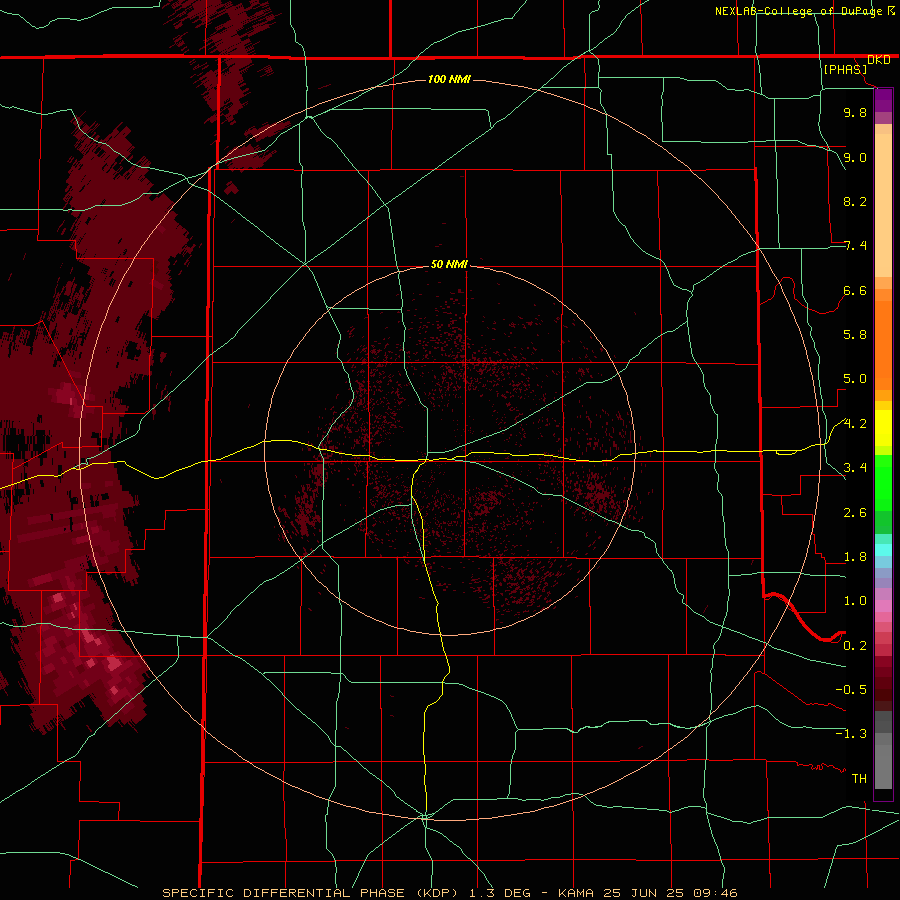Click the cyan swatch in the legend
The image size is (900, 900).
[x=883, y=550]
